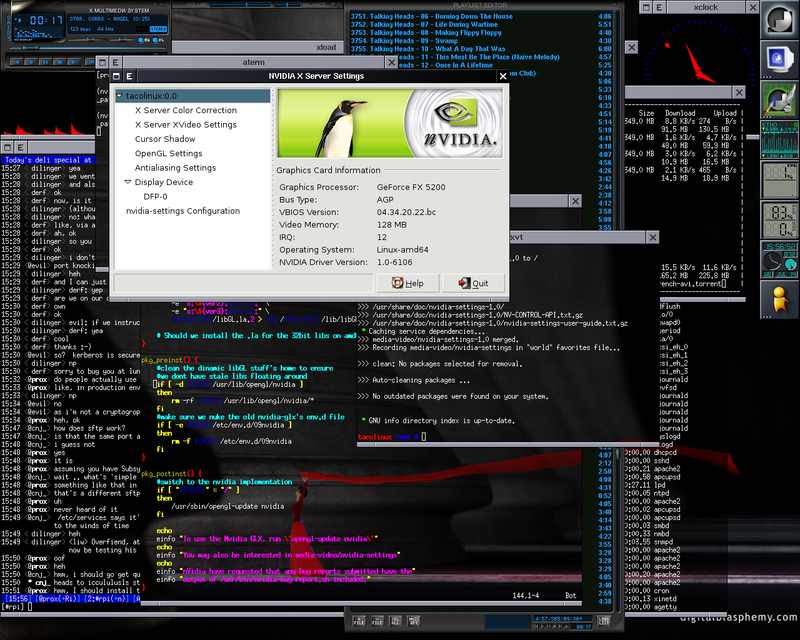
Task: Stop playback in the XMMS player
Action: [x=60, y=62]
